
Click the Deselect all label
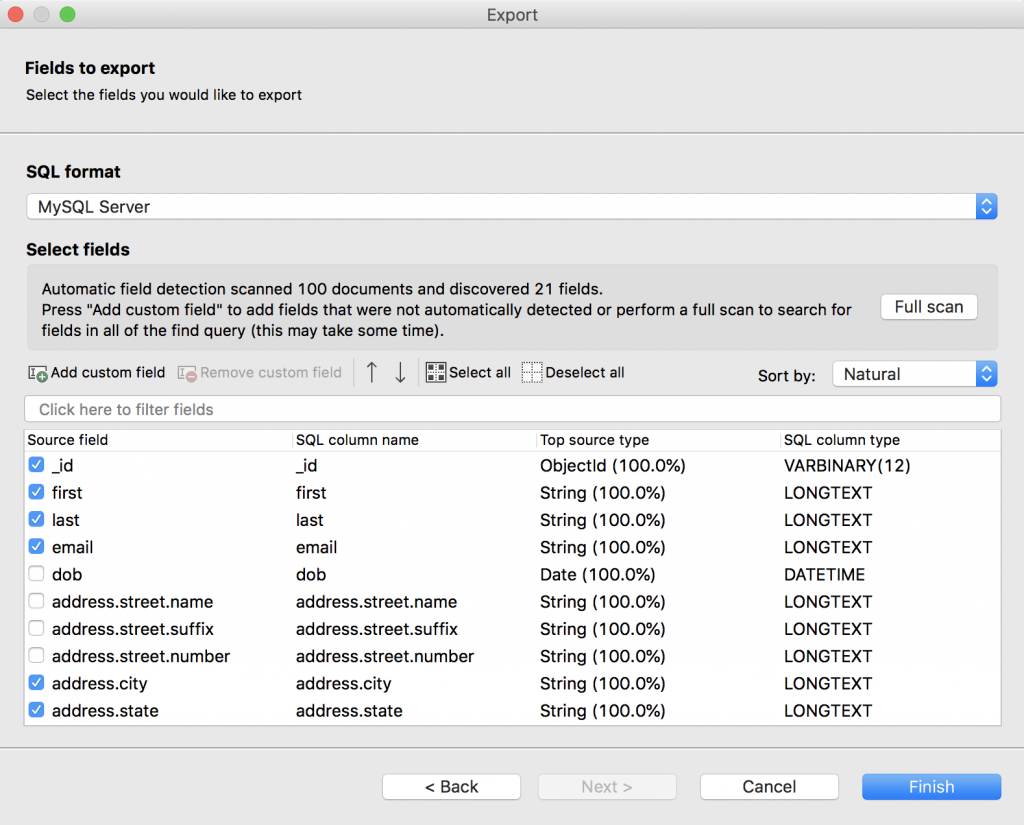tap(585, 372)
